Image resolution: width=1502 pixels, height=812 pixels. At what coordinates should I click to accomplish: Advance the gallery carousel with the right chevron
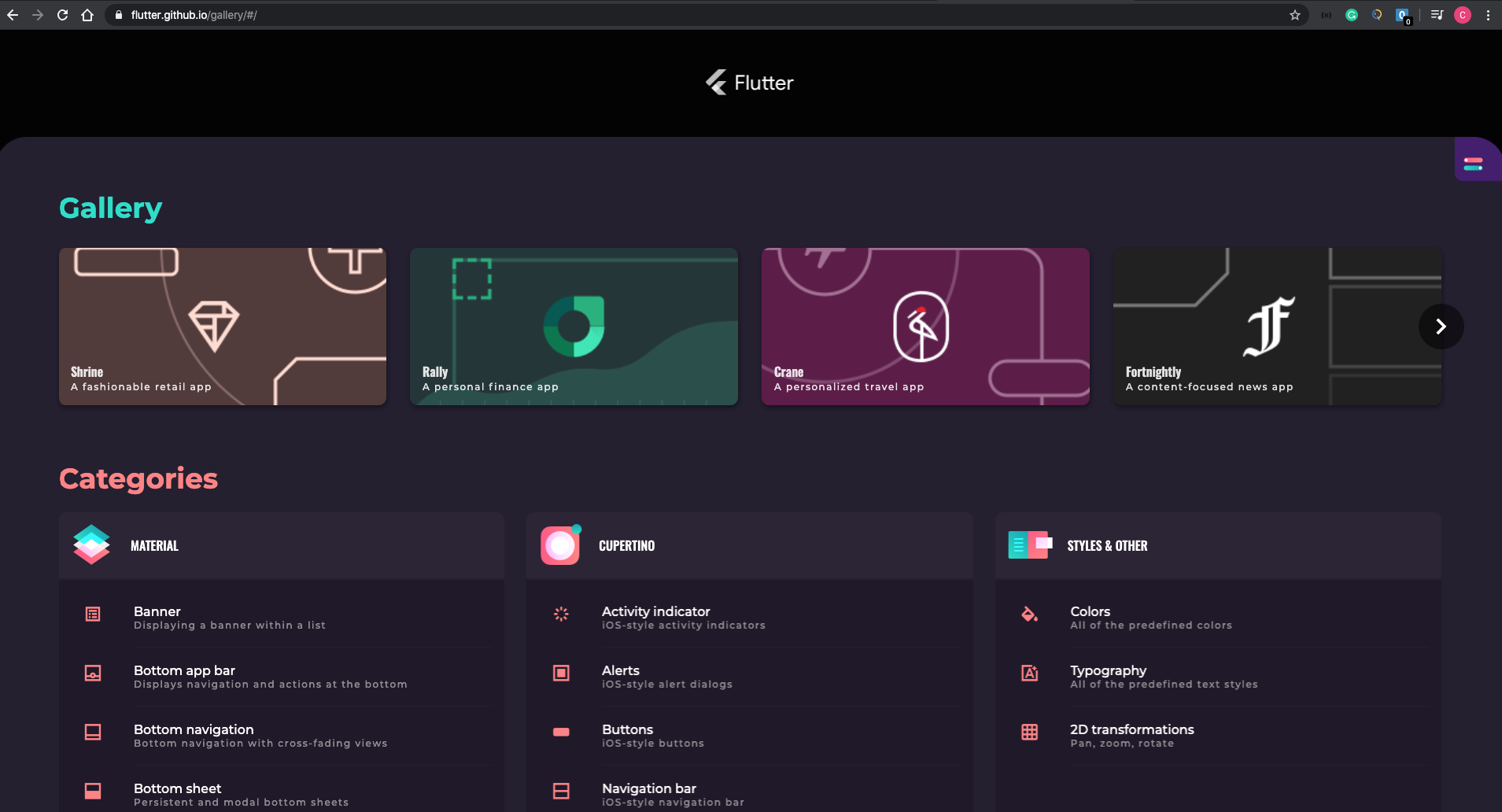click(1440, 326)
